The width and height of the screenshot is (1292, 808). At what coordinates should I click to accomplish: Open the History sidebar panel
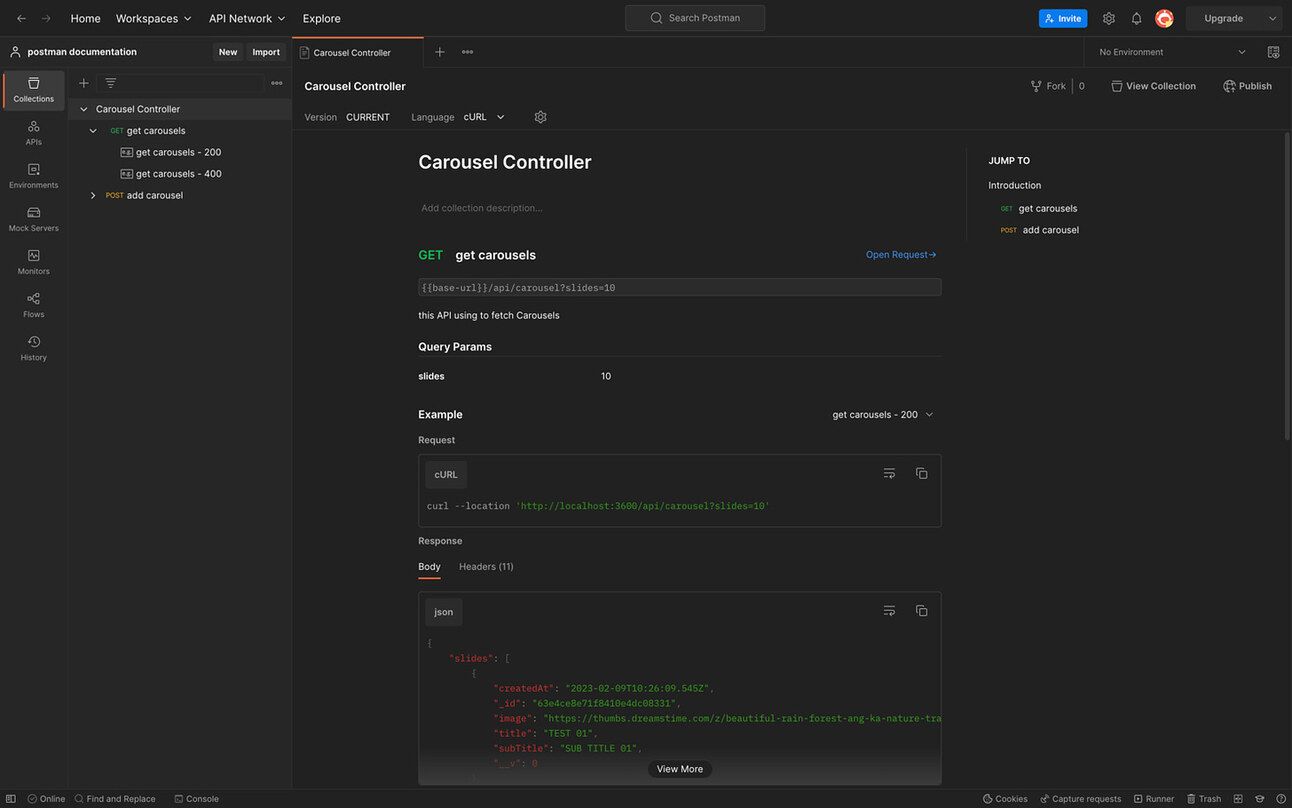34,348
